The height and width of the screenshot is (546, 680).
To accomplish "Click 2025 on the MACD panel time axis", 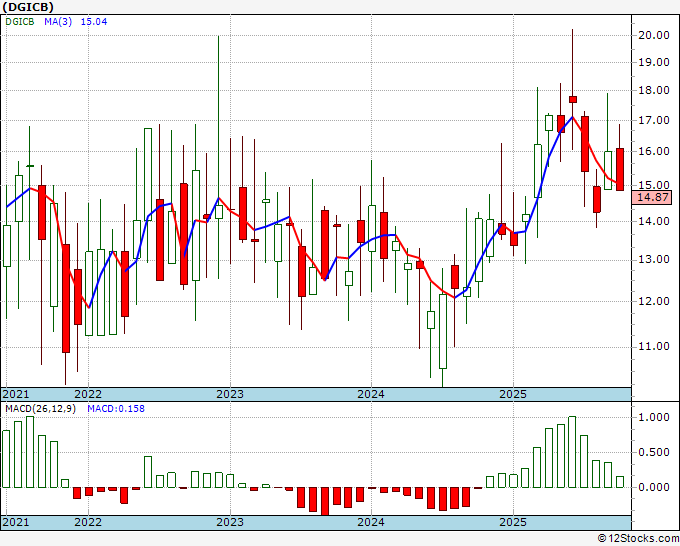I will coord(513,522).
